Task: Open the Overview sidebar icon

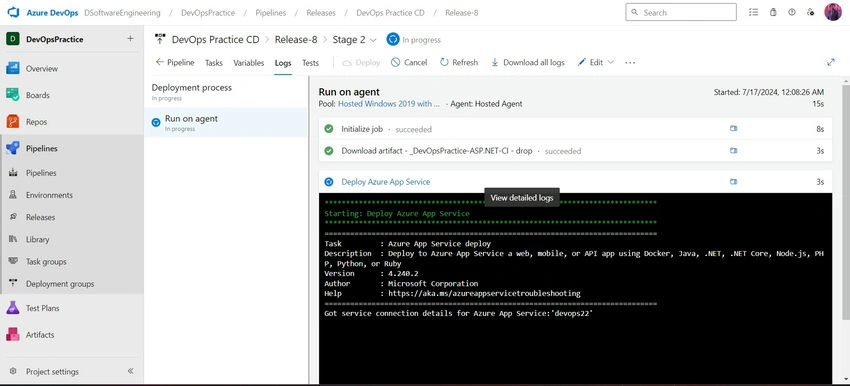Action: (x=13, y=68)
